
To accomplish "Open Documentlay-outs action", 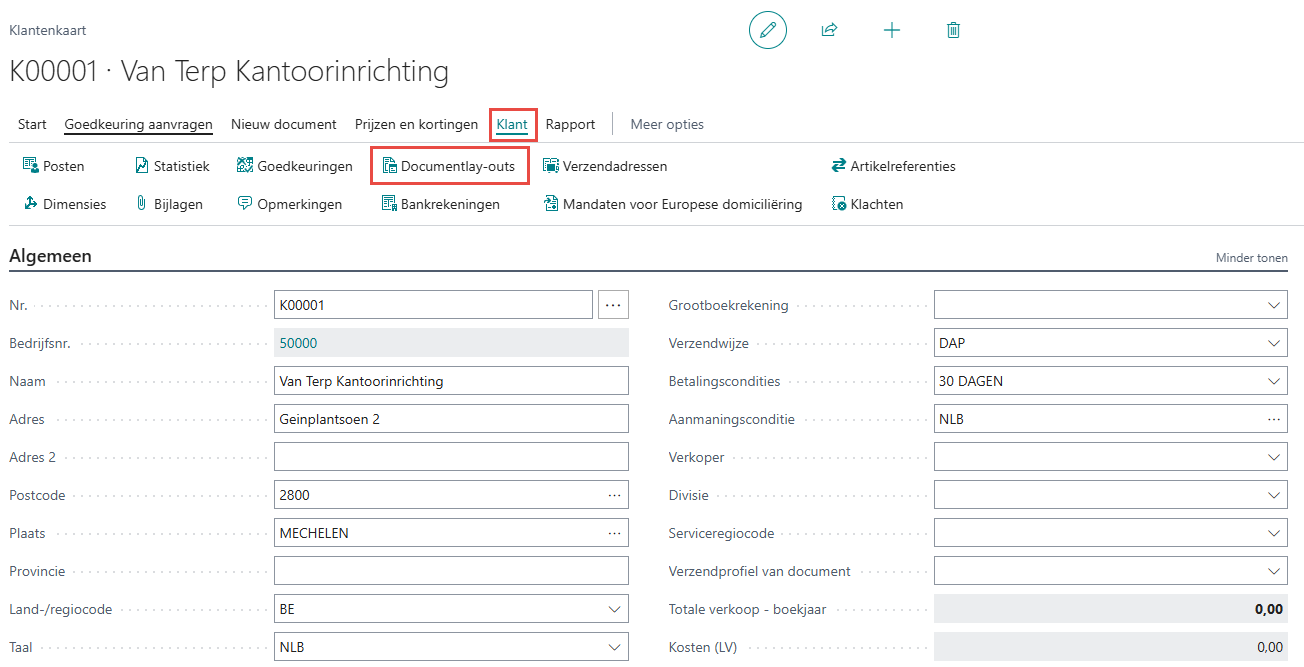I will coord(449,166).
